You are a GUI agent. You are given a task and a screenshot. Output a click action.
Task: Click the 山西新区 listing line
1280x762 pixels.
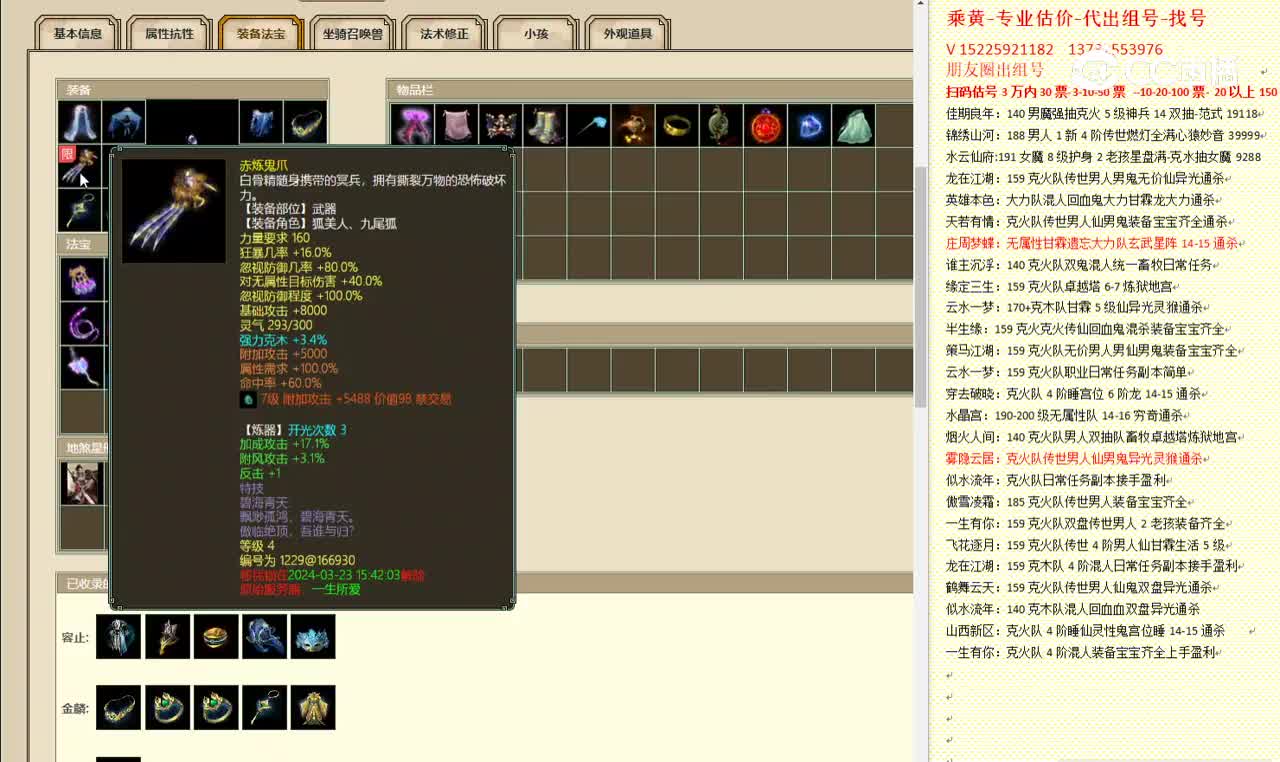click(1086, 631)
